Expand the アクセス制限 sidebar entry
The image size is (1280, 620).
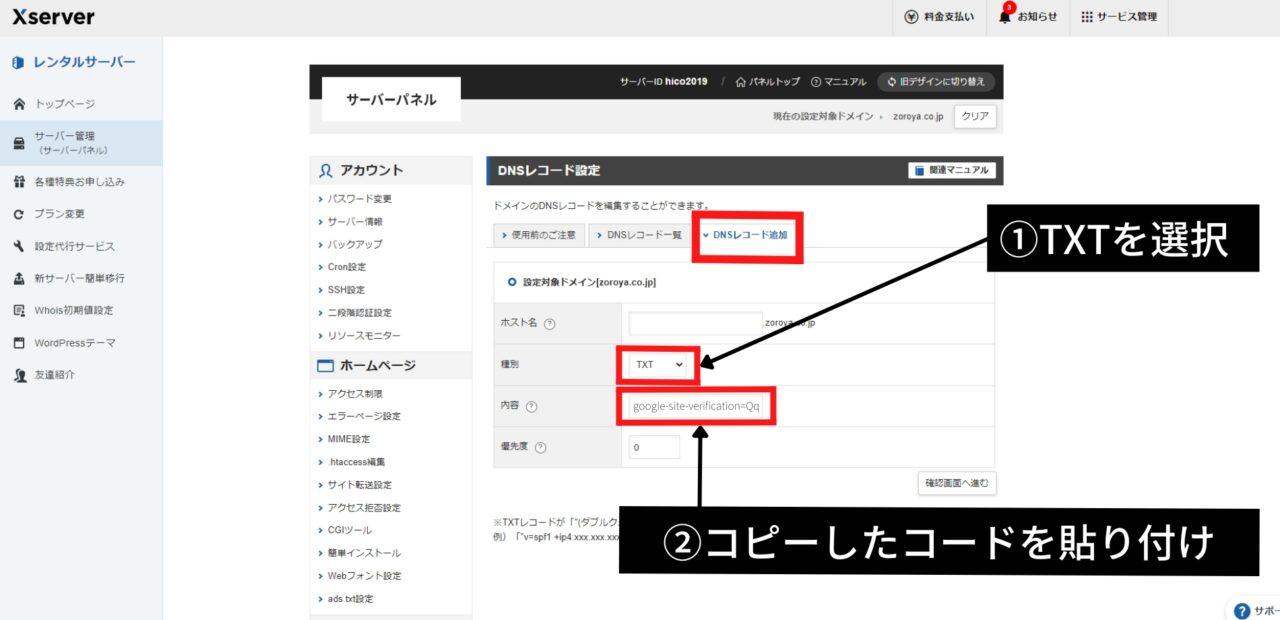tap(355, 394)
